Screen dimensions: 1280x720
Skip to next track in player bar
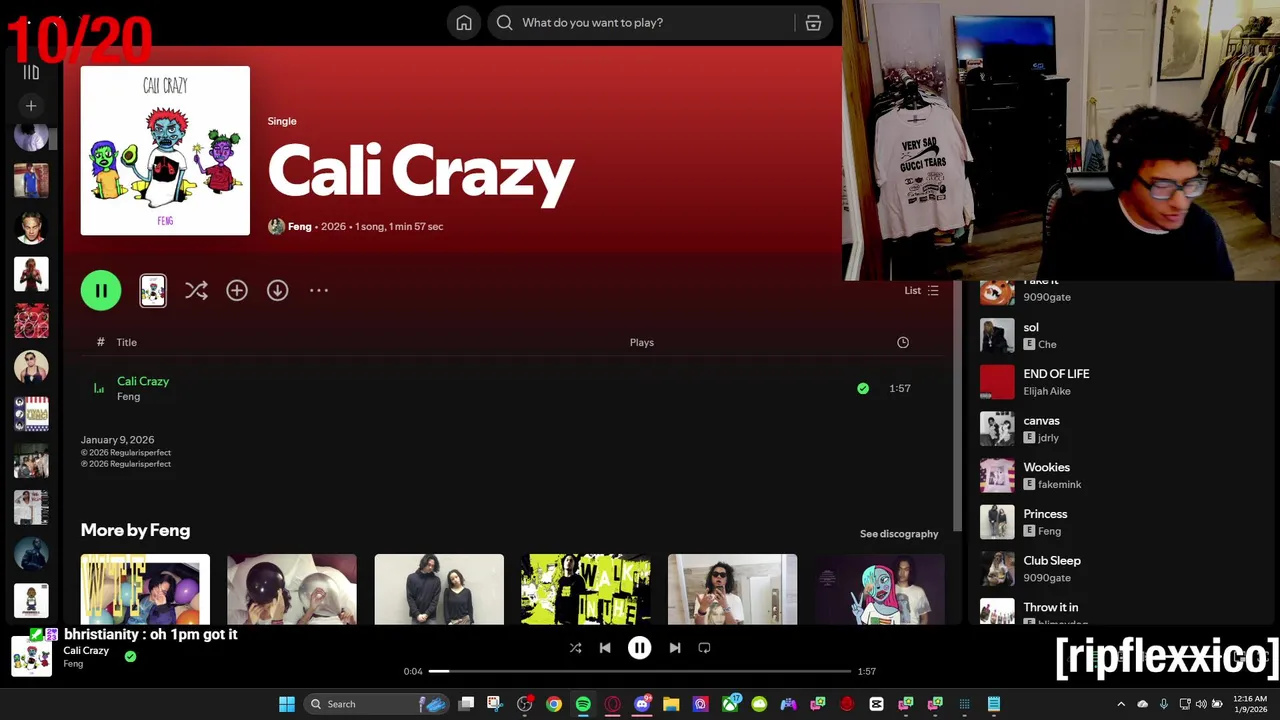point(675,648)
